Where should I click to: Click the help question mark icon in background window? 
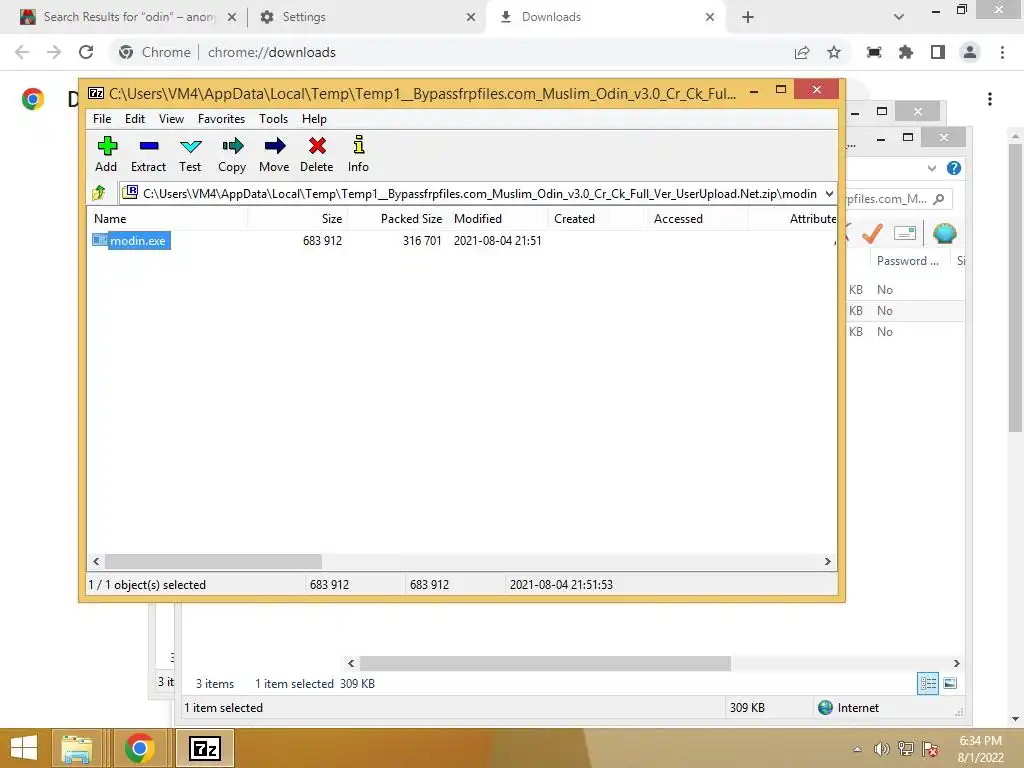pyautogui.click(x=953, y=168)
